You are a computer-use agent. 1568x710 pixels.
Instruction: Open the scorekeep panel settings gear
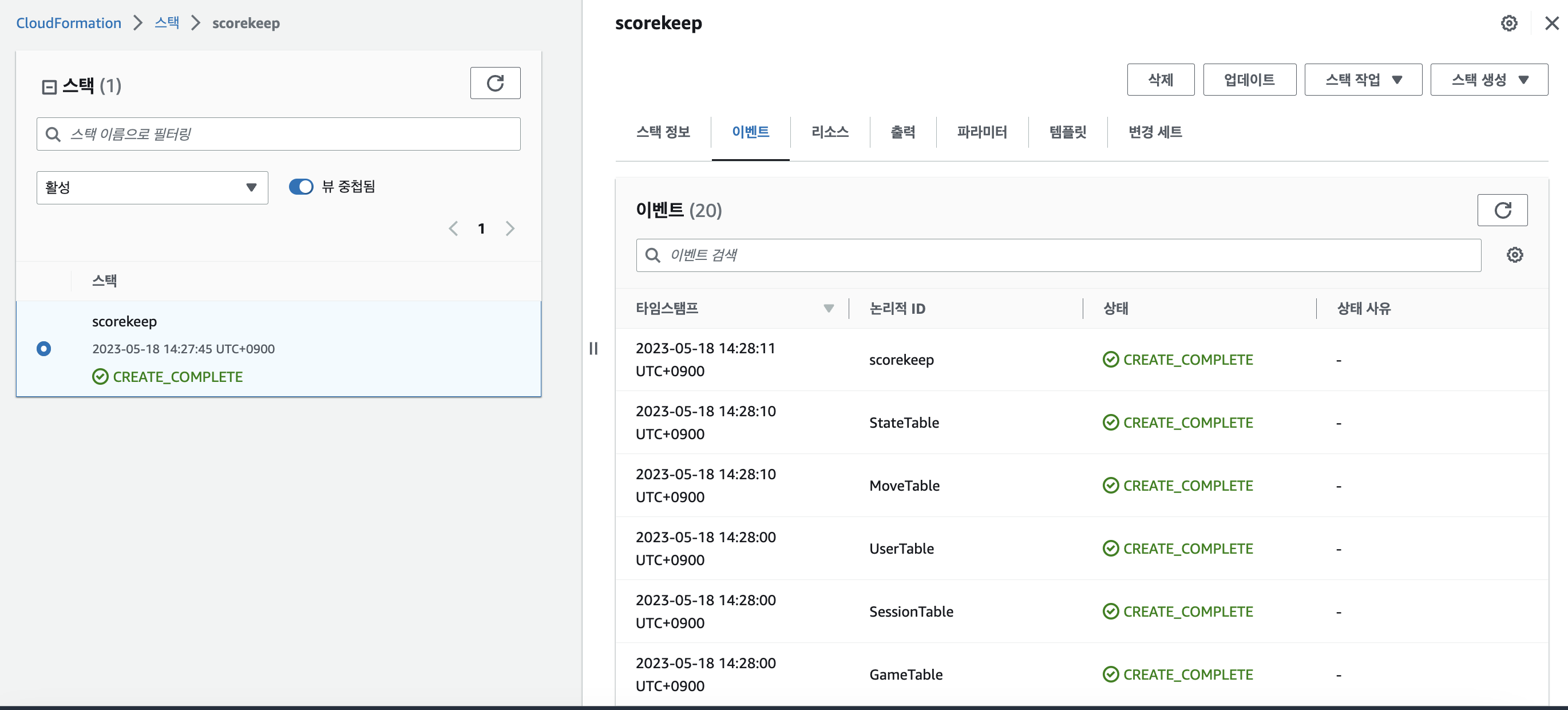pyautogui.click(x=1508, y=23)
